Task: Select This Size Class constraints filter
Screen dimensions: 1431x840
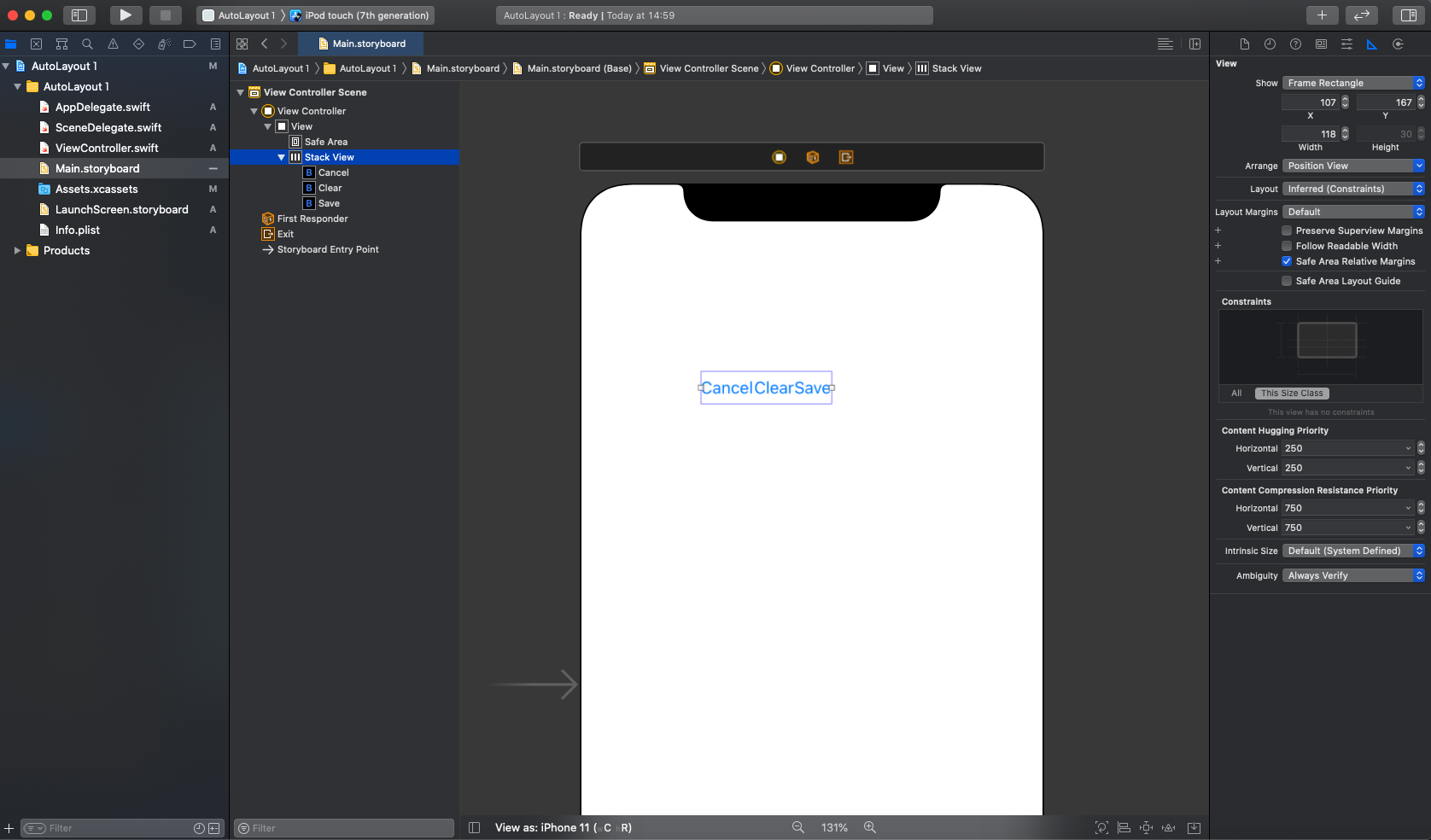Action: (1292, 394)
